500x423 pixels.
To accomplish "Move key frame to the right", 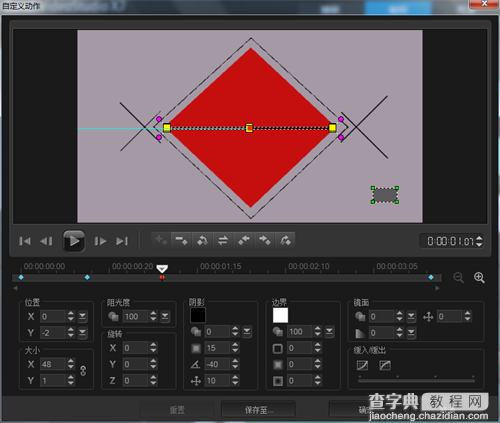I will [x=264, y=240].
